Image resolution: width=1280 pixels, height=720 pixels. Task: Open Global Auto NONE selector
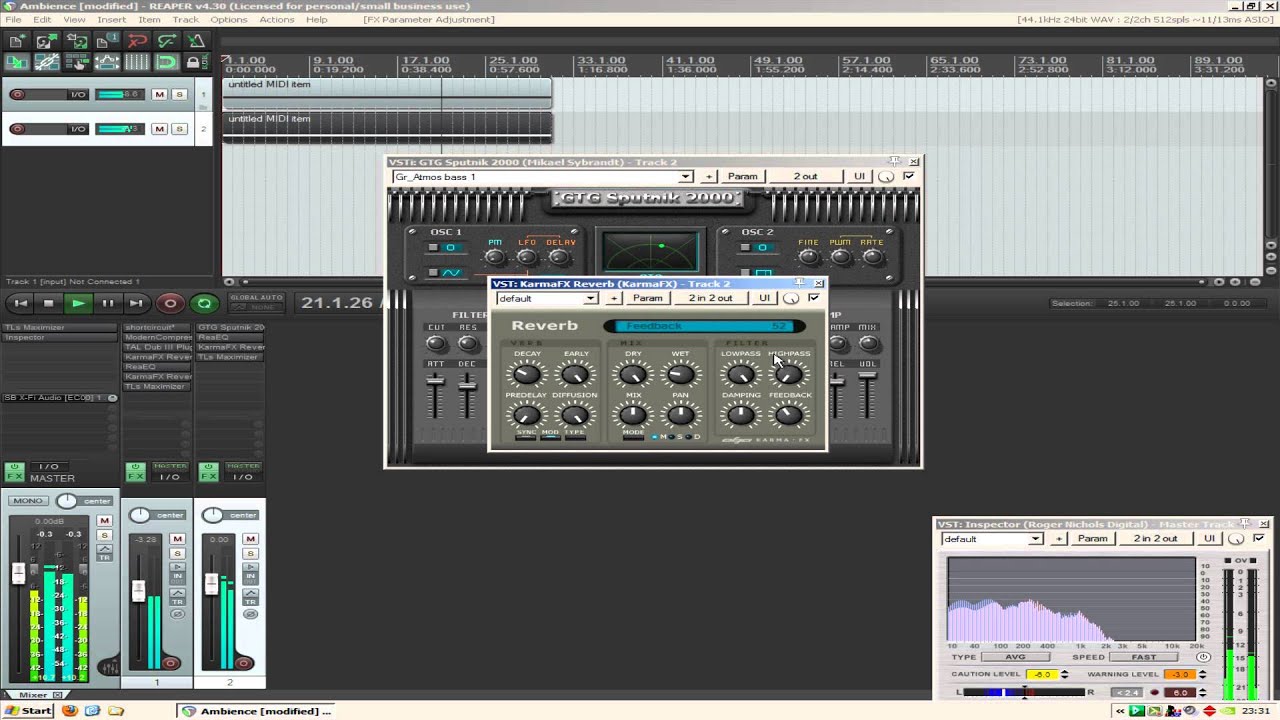[x=255, y=307]
